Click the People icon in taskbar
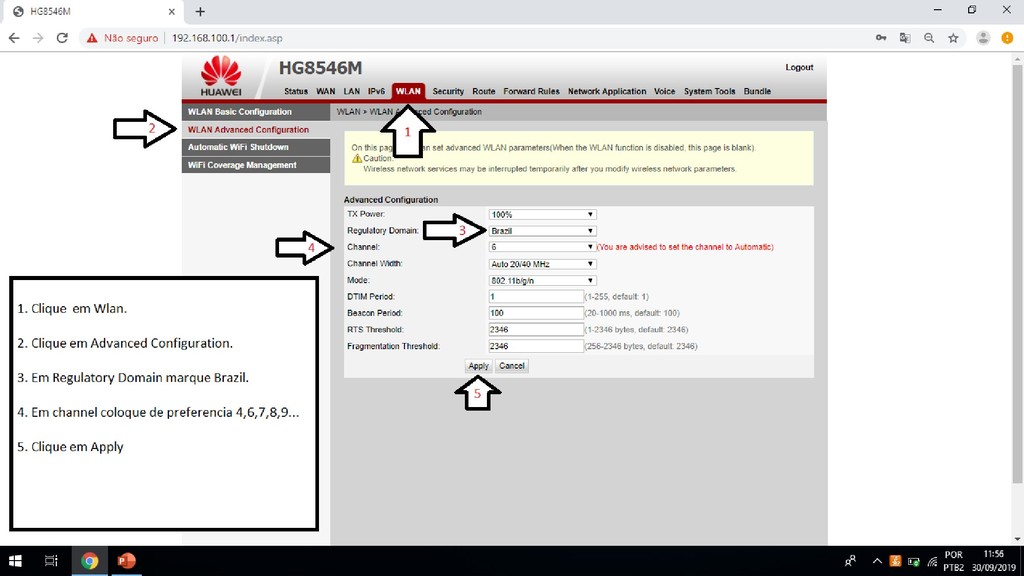 pos(850,561)
